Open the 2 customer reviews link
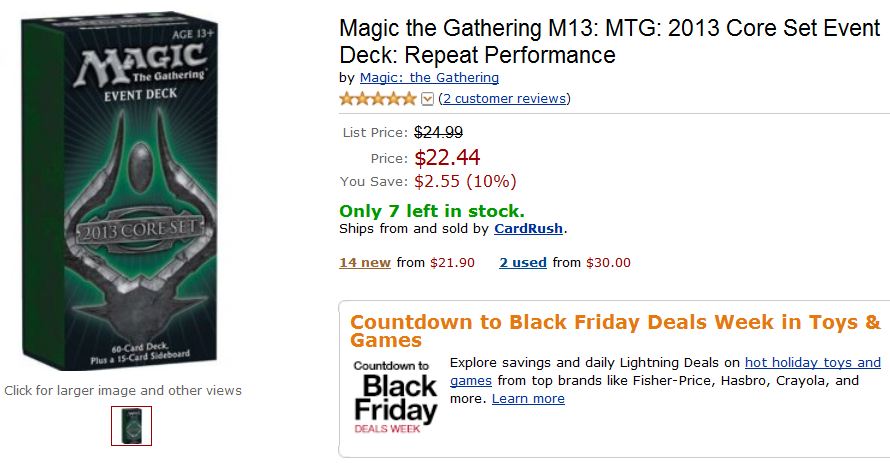Image resolution: width=890 pixels, height=466 pixels. [x=505, y=98]
